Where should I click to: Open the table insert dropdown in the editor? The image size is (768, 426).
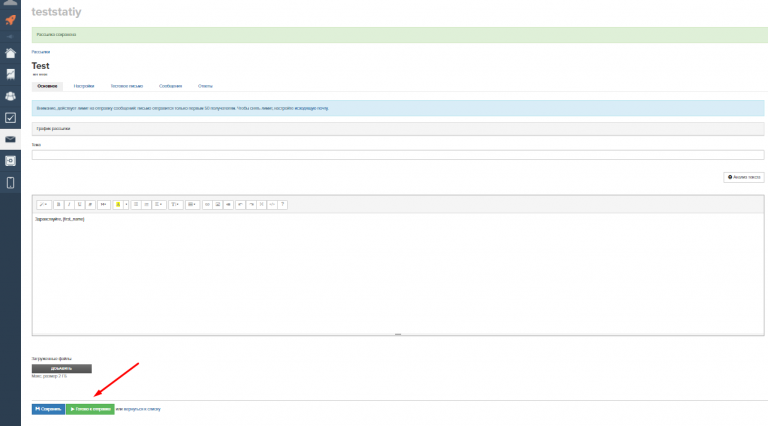pos(192,204)
